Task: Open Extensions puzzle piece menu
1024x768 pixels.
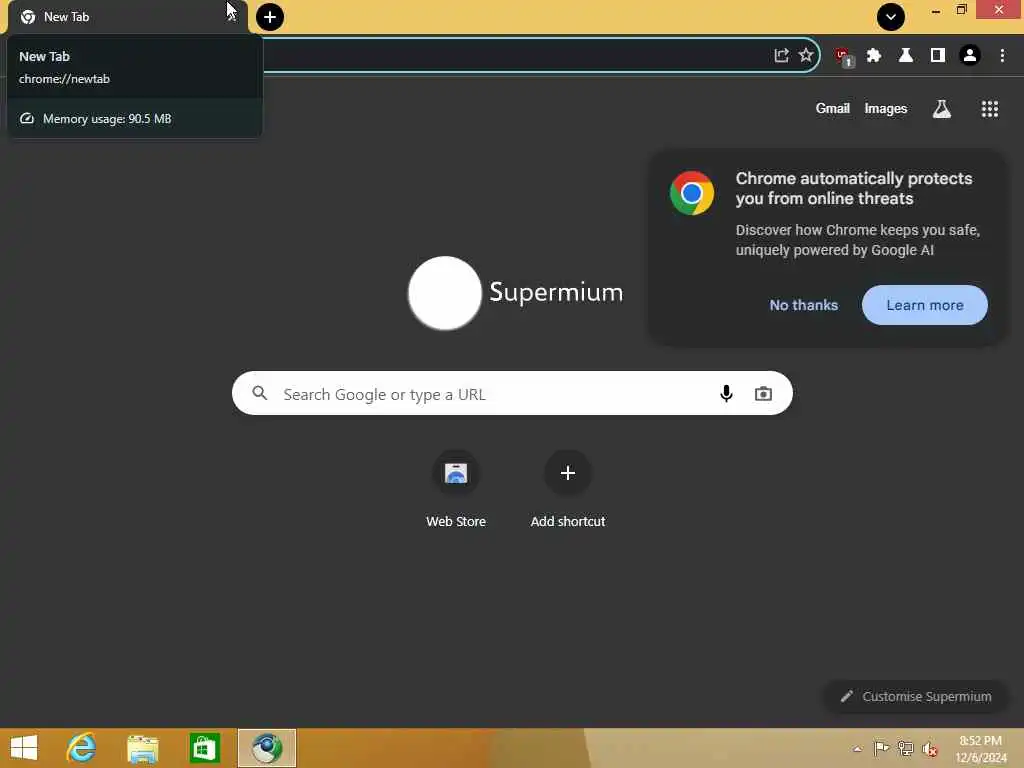Action: pos(874,56)
